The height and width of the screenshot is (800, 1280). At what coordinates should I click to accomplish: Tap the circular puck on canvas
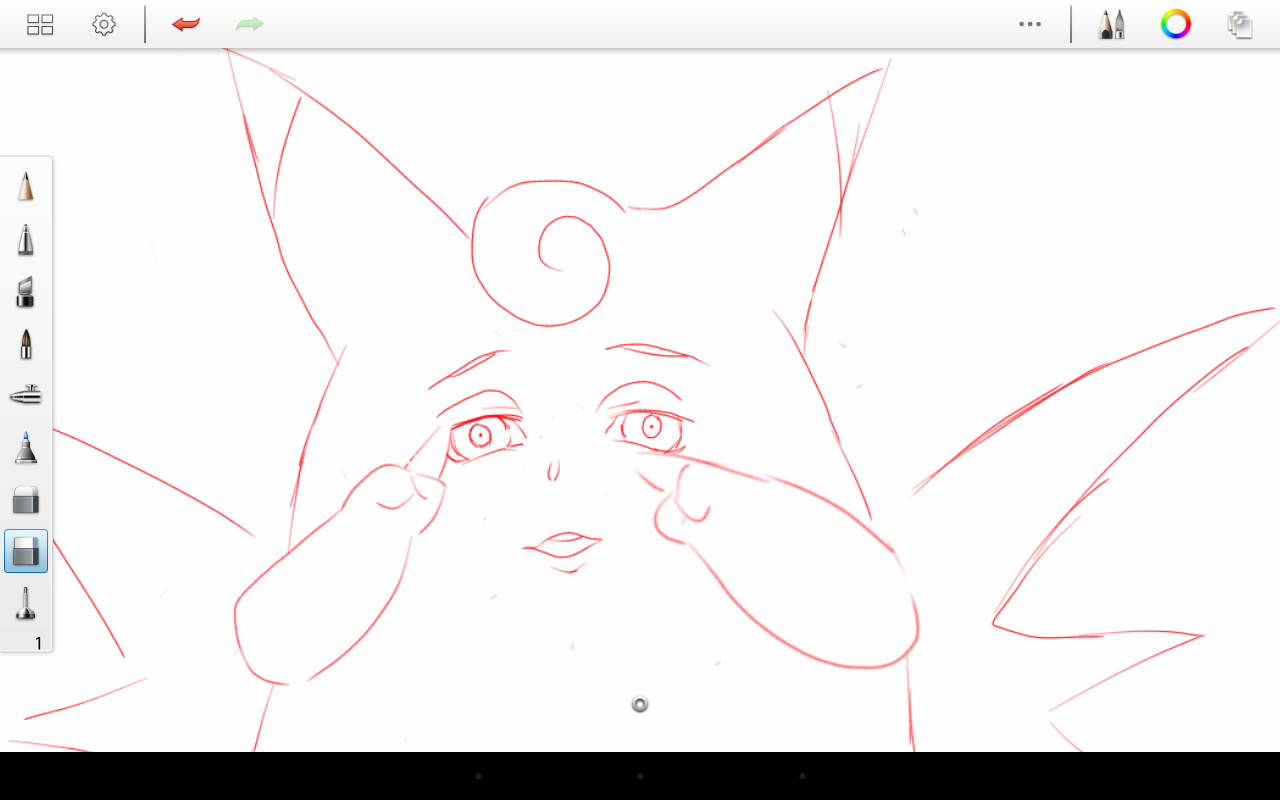point(640,705)
